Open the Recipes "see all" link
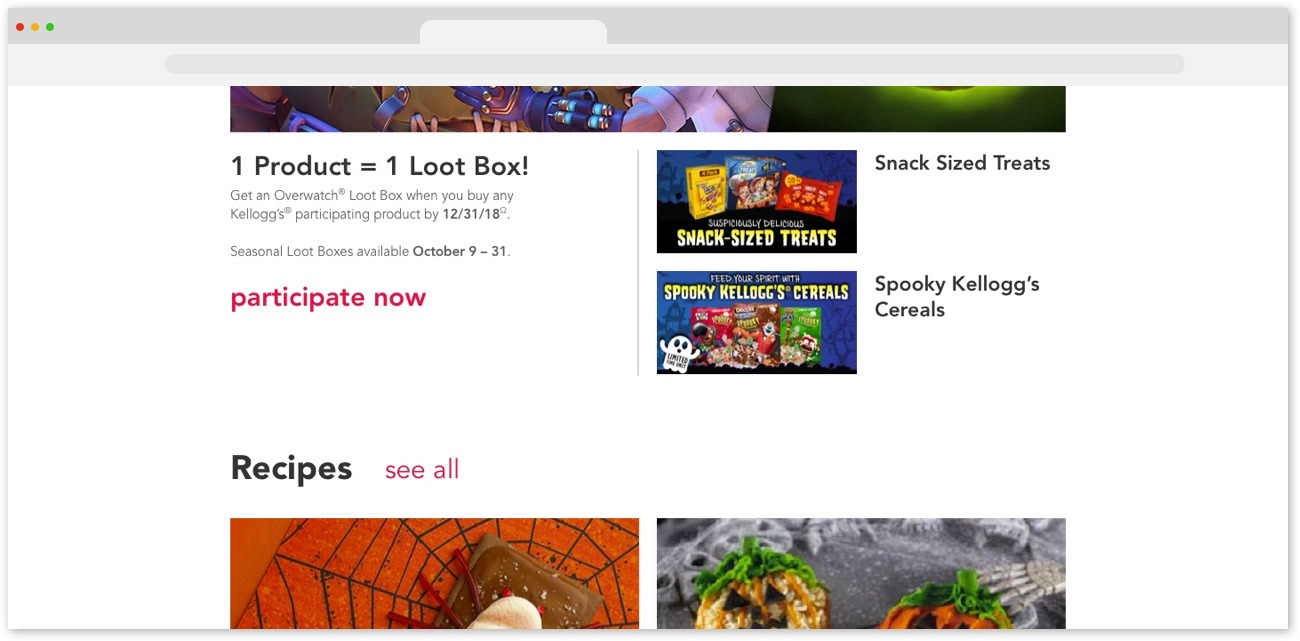Image resolution: width=1300 pixels, height=641 pixels. pyautogui.click(x=422, y=469)
